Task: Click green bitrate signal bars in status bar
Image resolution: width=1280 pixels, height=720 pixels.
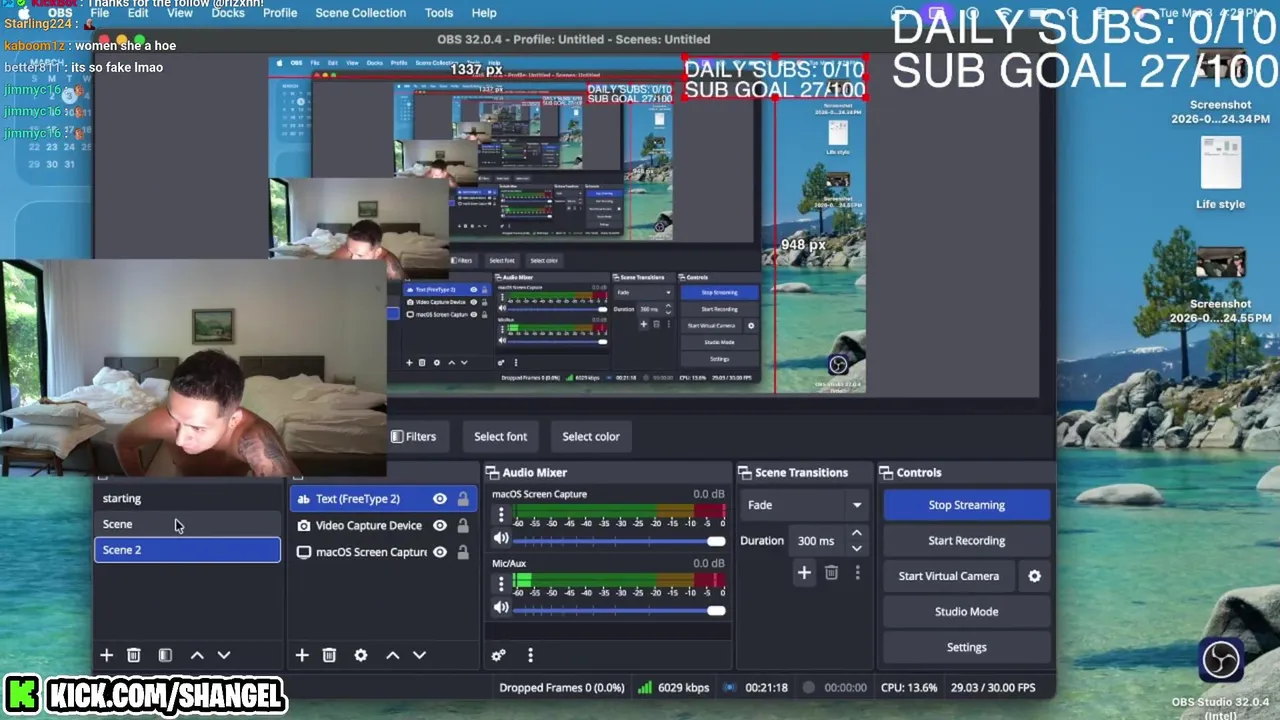Action: [x=645, y=687]
